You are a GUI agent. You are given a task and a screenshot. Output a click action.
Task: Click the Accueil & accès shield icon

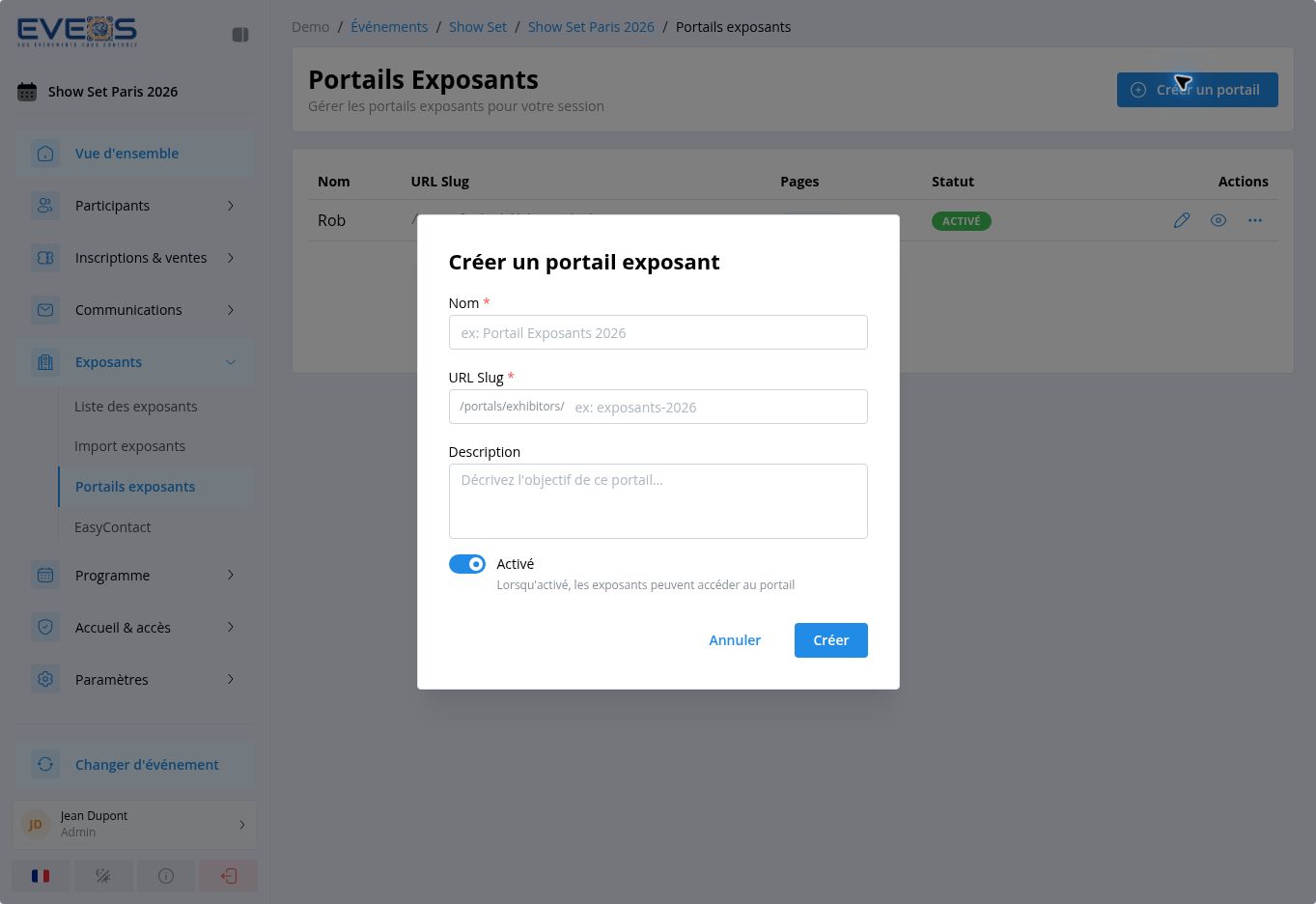45,628
